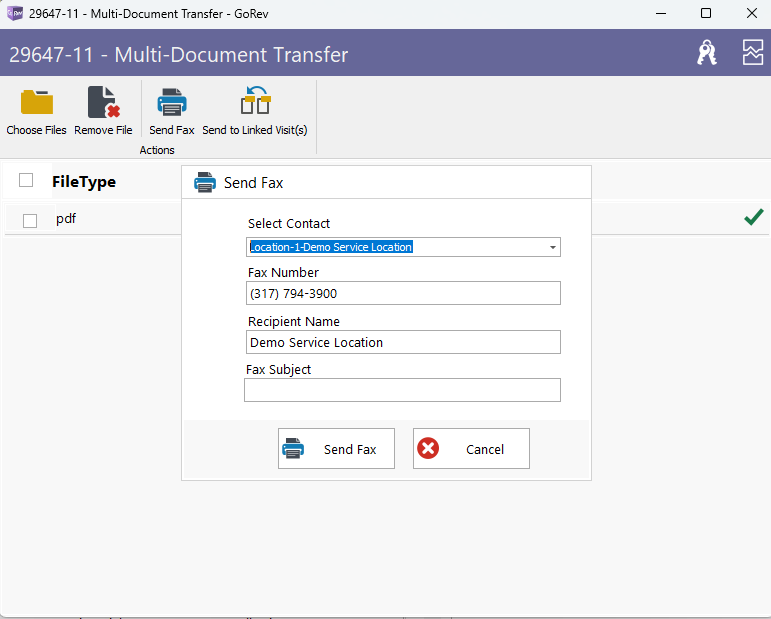Click the chart icon in header
This screenshot has width=771, height=619.
point(752,54)
